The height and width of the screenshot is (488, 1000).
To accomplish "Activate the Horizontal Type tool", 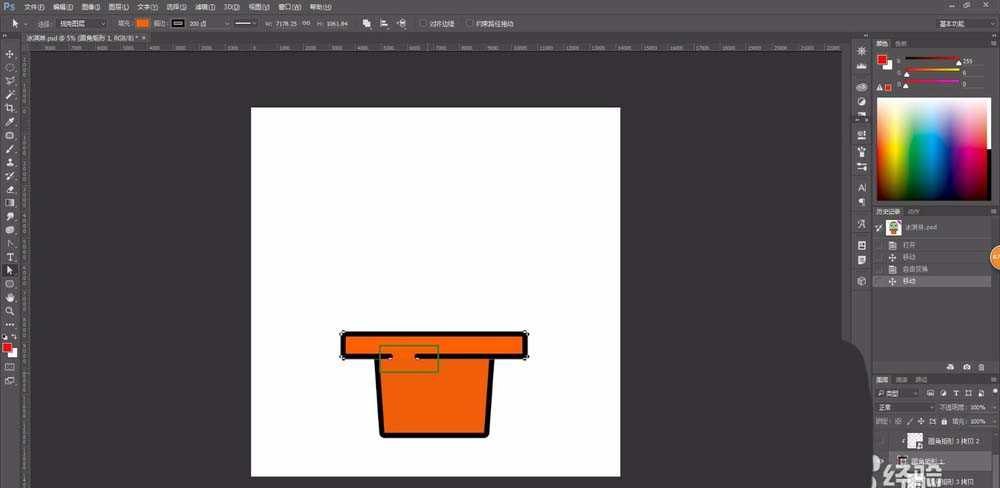I will 10,257.
